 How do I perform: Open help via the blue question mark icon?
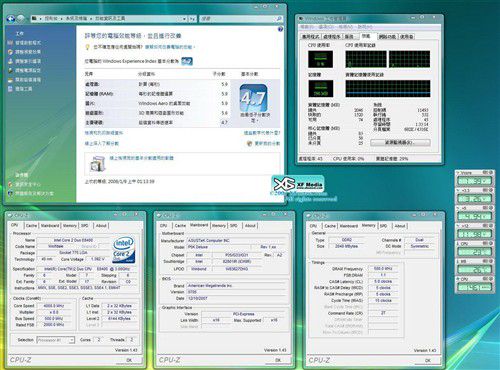280,29
